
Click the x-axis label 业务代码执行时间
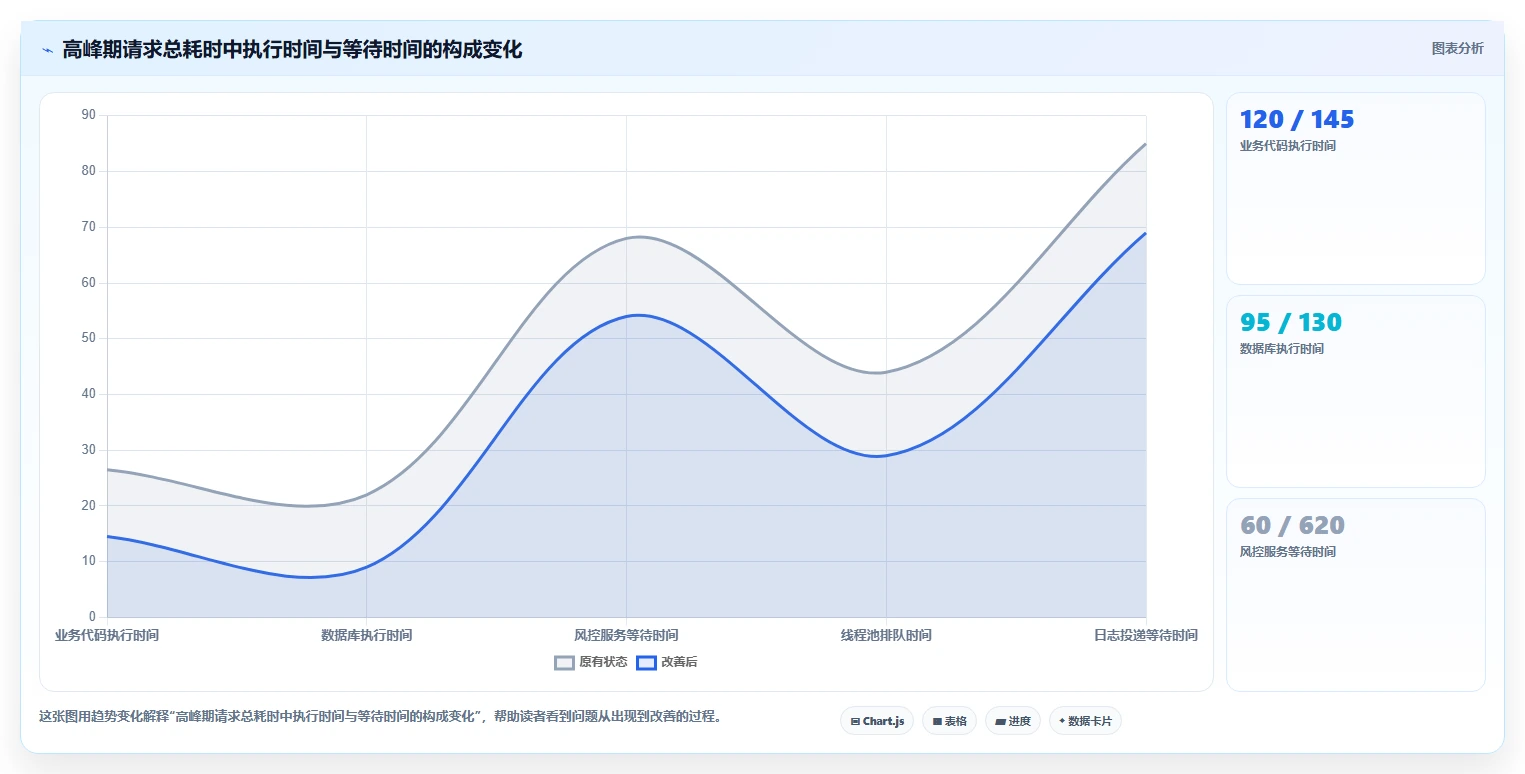(107, 635)
